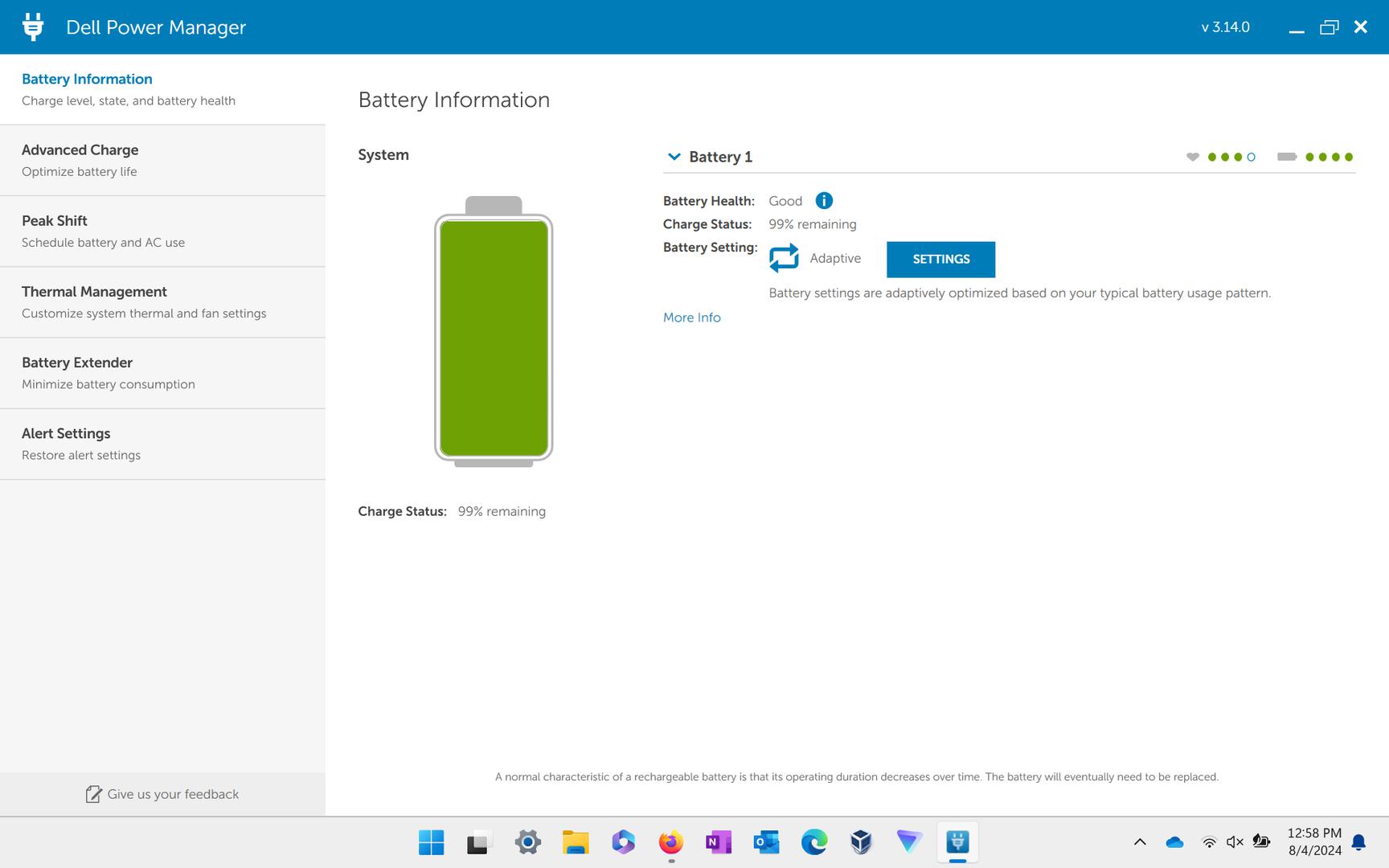
Task: Collapse the Battery 1 section
Action: pos(674,157)
